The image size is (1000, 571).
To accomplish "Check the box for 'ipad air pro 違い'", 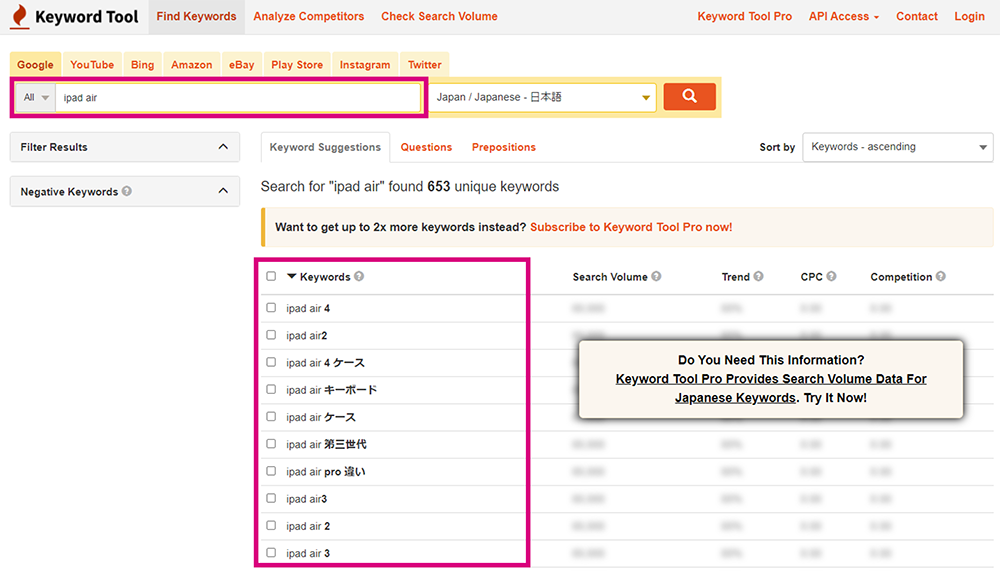I will [271, 471].
